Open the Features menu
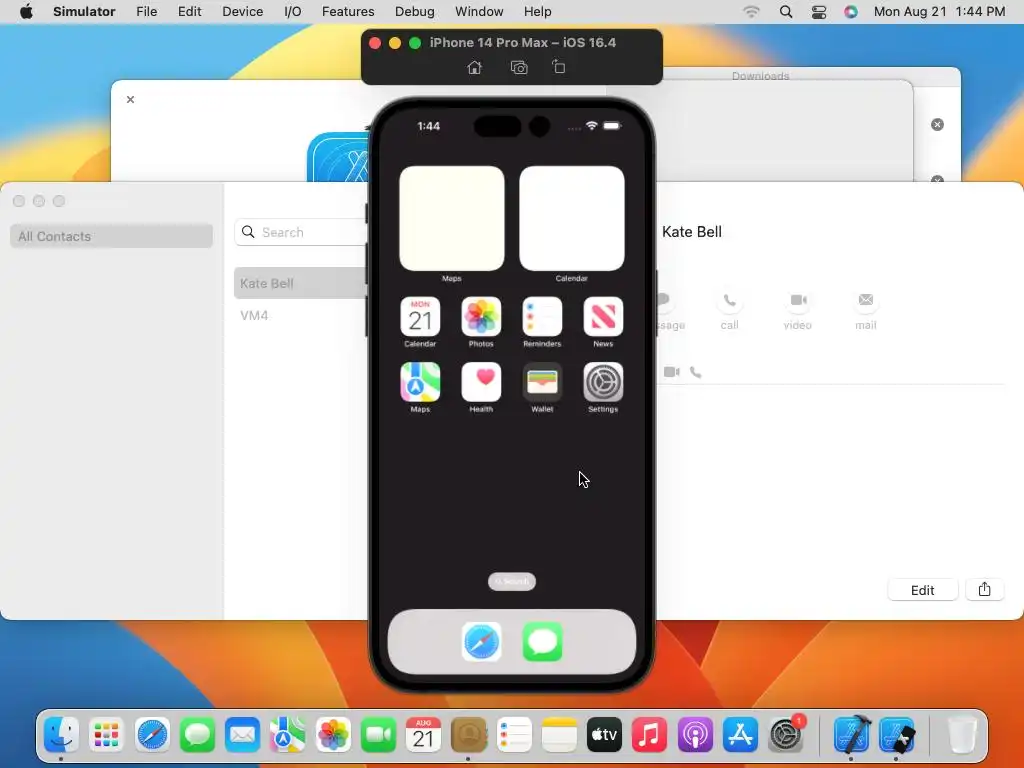The image size is (1024, 768). point(348,12)
